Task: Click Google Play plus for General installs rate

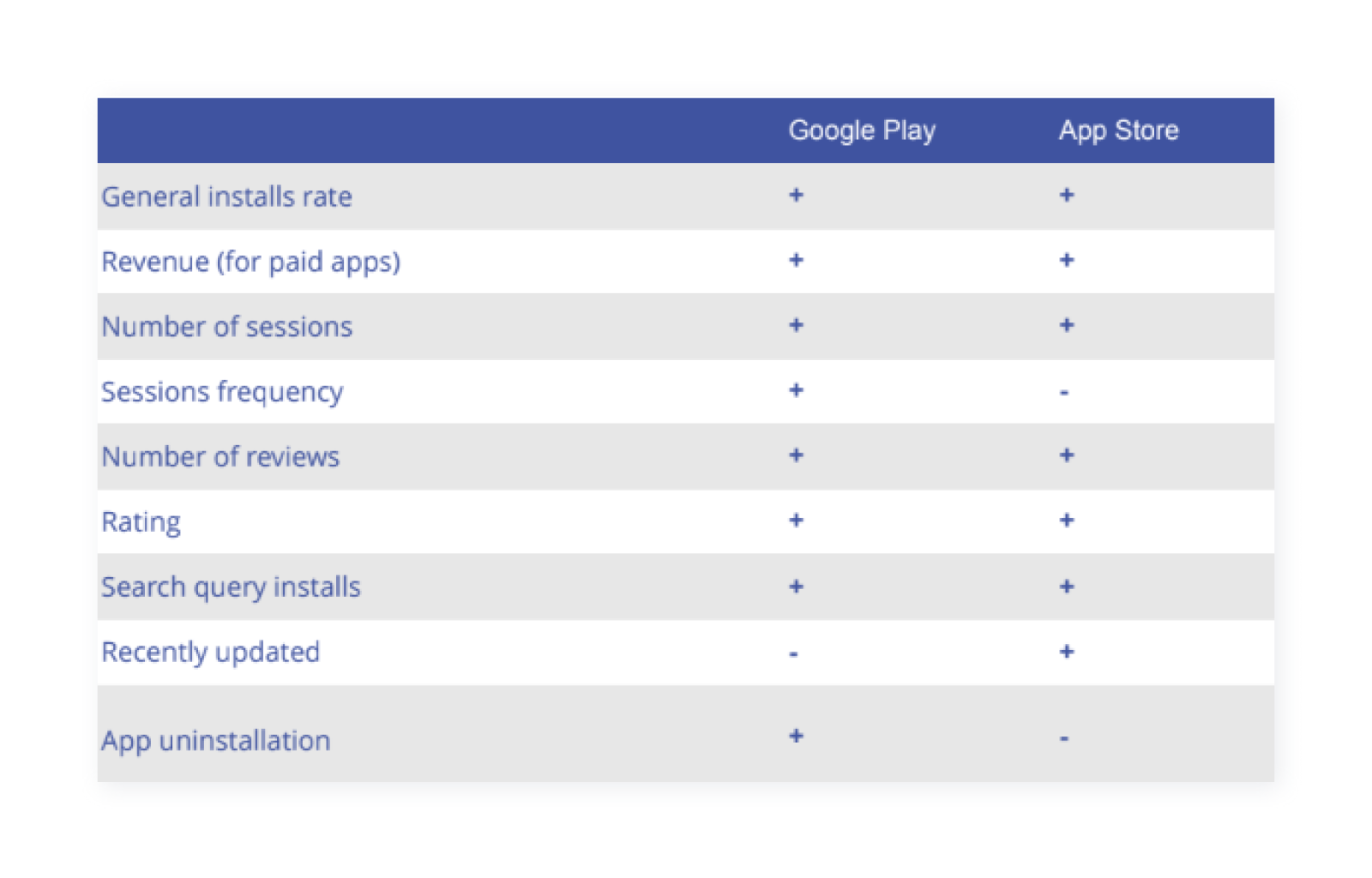Action: pos(796,195)
